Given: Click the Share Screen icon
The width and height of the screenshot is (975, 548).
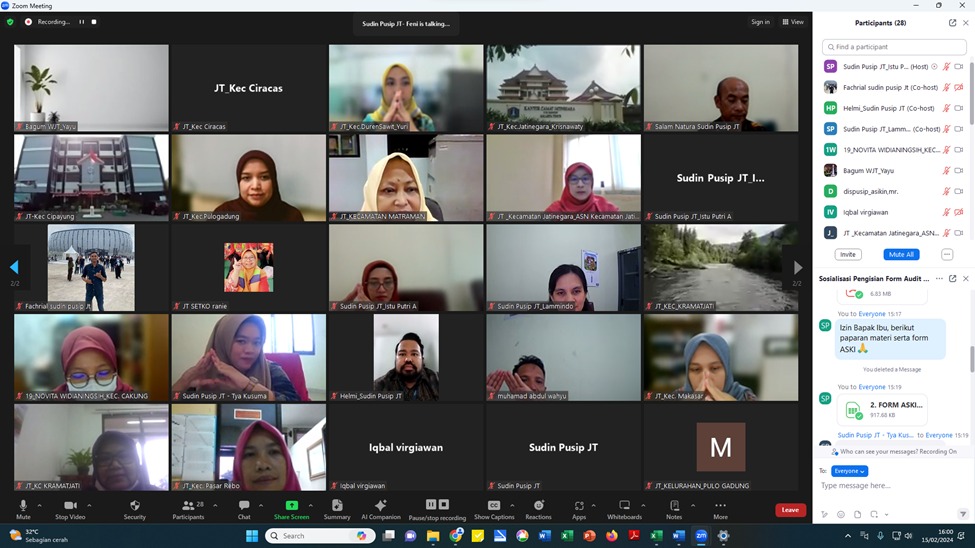Looking at the screenshot, I should click(291, 506).
